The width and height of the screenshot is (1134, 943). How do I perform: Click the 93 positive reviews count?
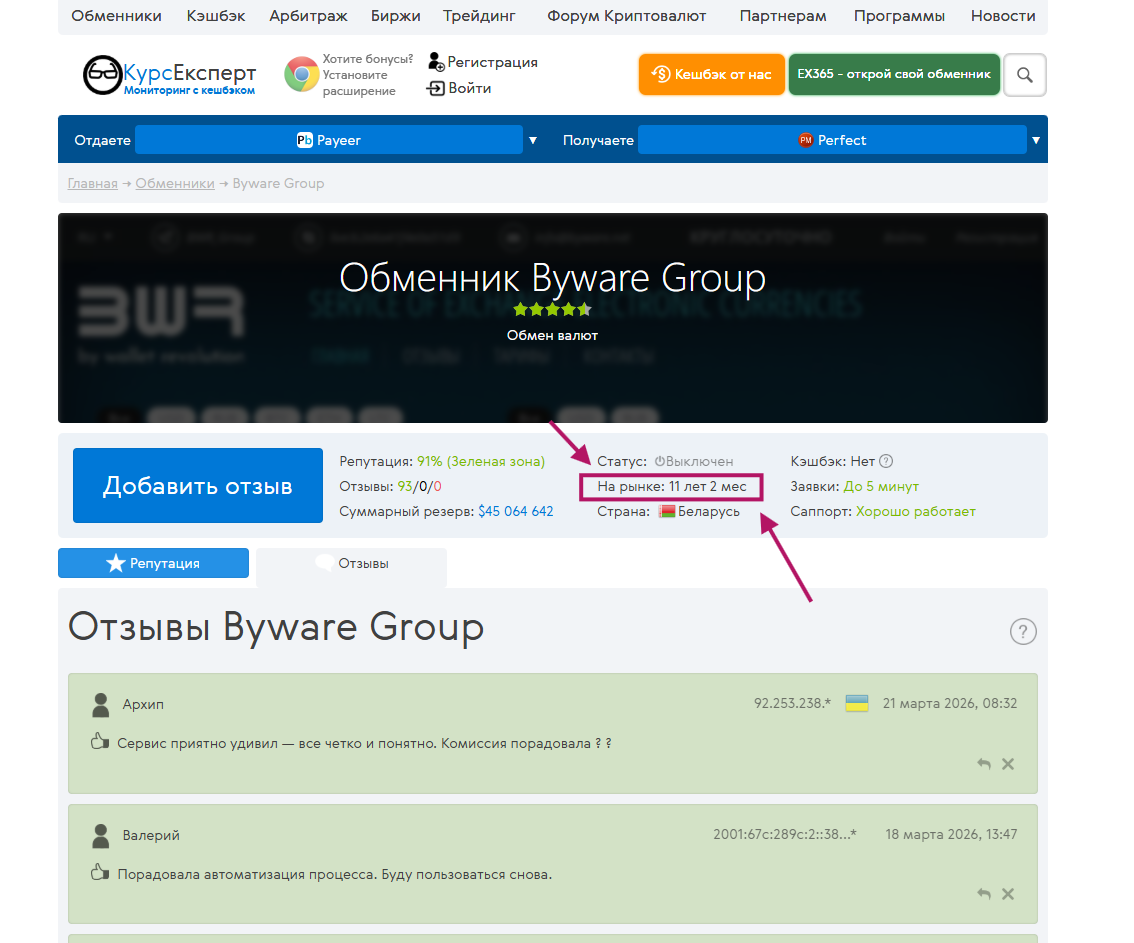tap(405, 487)
